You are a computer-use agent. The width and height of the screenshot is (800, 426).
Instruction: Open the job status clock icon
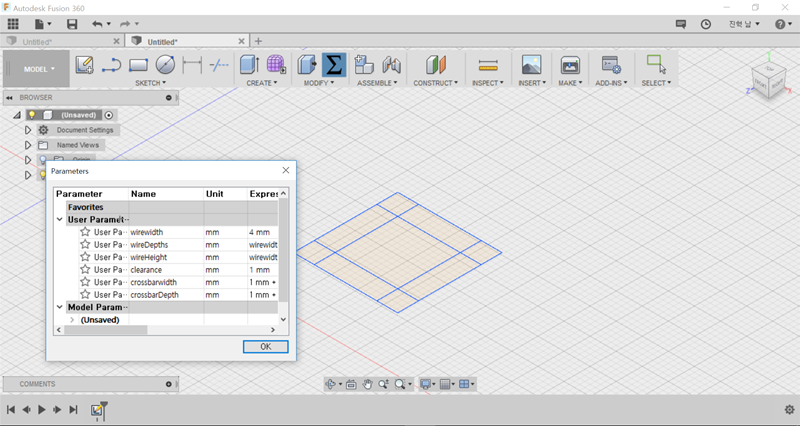point(706,24)
